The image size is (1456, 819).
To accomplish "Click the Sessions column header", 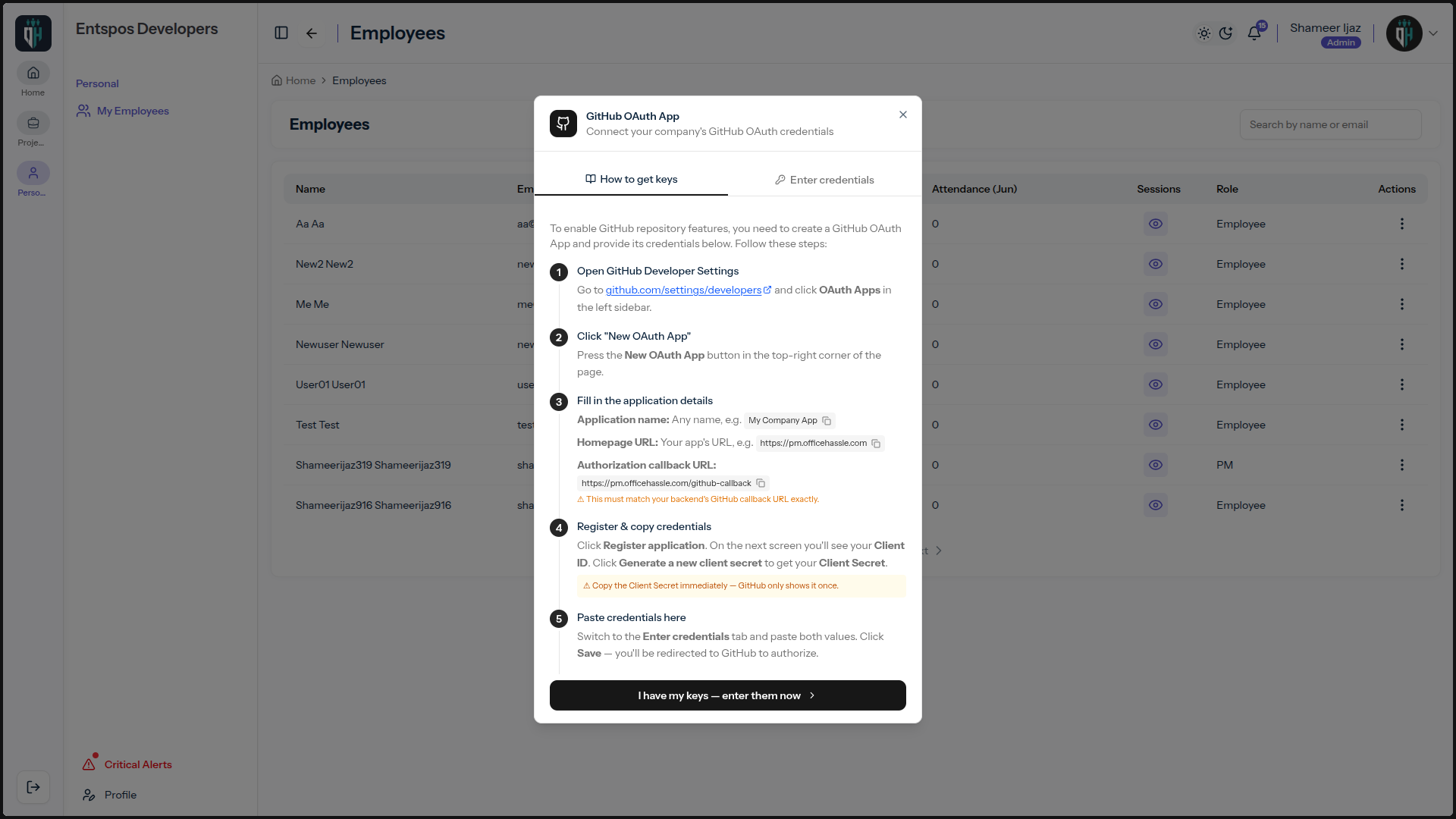I will pos(1159,189).
